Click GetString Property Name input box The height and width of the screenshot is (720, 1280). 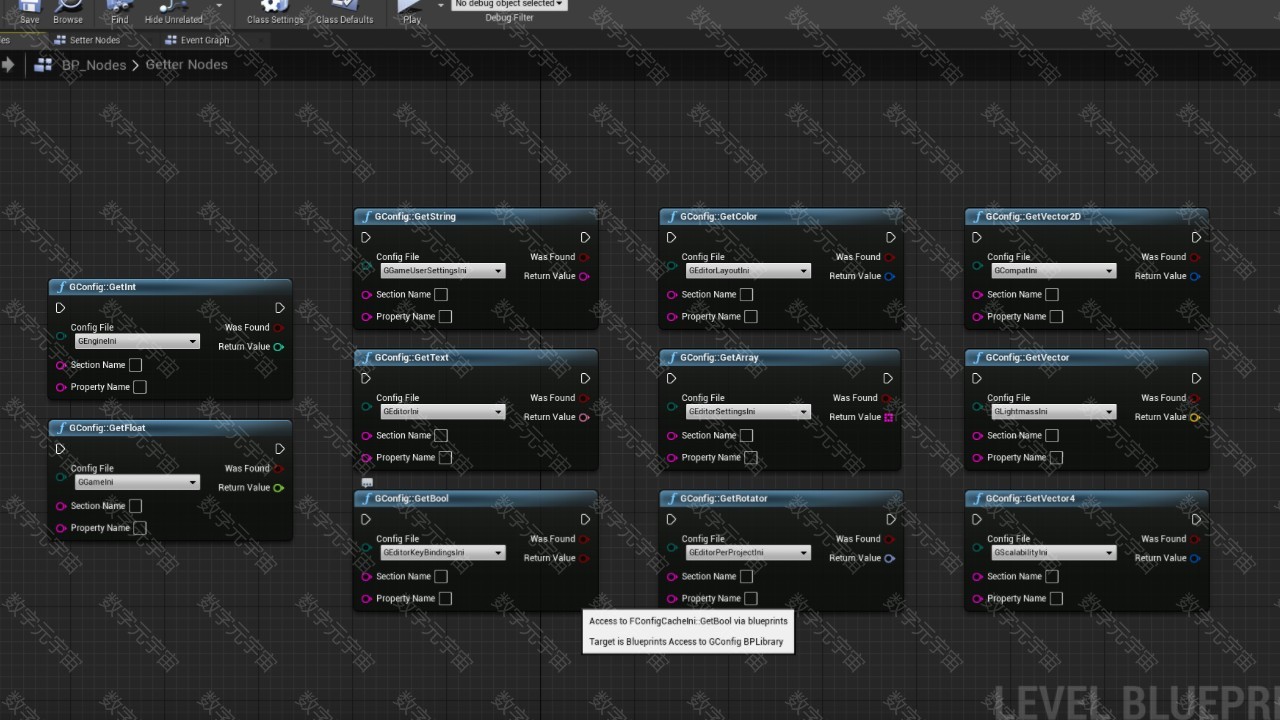[445, 317]
